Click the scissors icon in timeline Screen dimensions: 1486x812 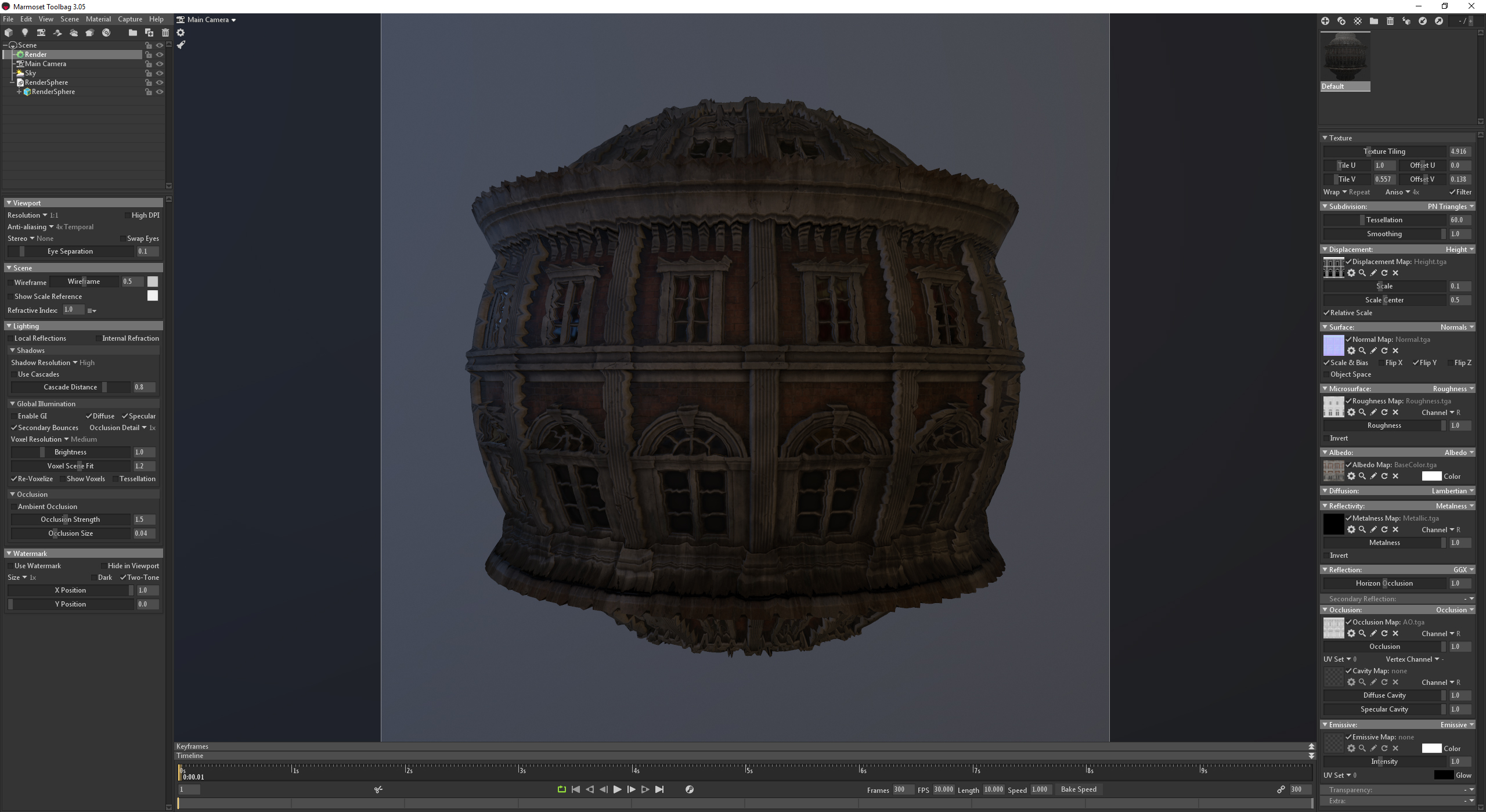(378, 789)
